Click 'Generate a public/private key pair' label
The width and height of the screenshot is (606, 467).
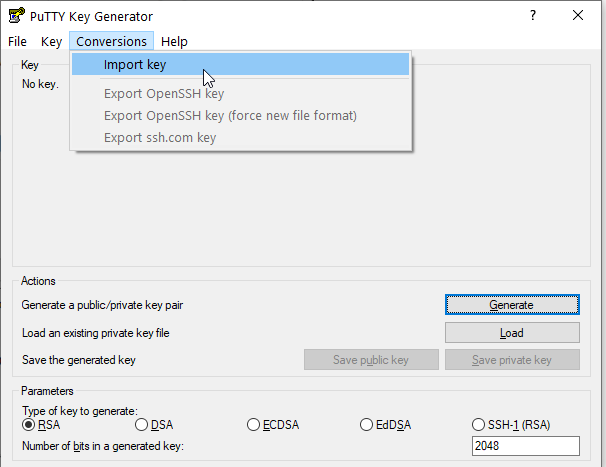102,305
